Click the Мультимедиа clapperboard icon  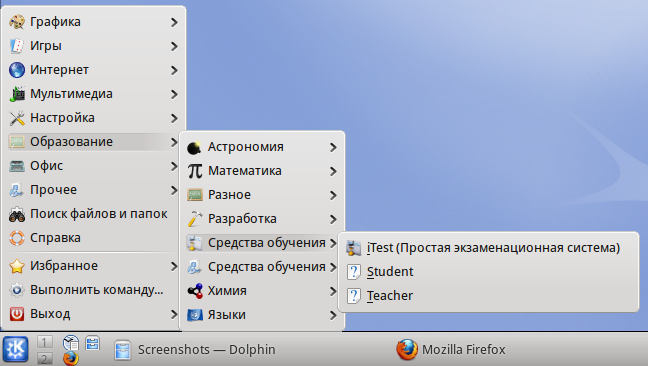coord(17,94)
